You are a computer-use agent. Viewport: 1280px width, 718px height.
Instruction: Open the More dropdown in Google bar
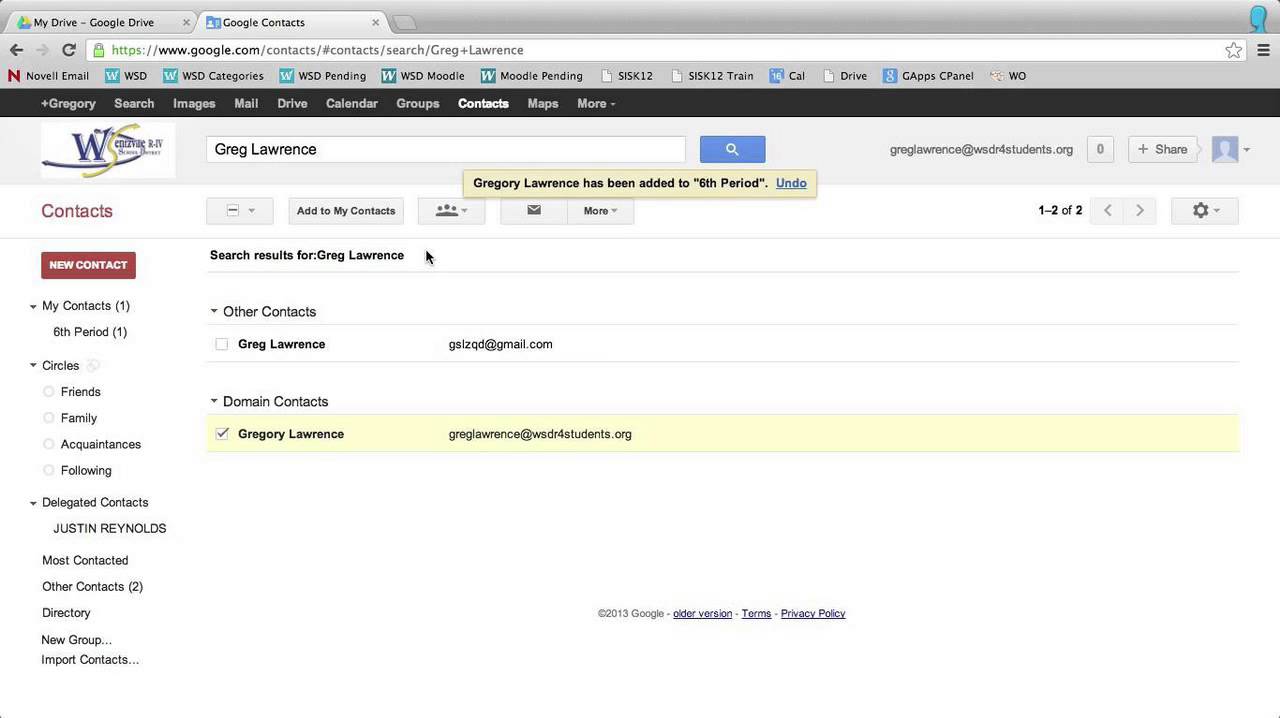tap(596, 103)
